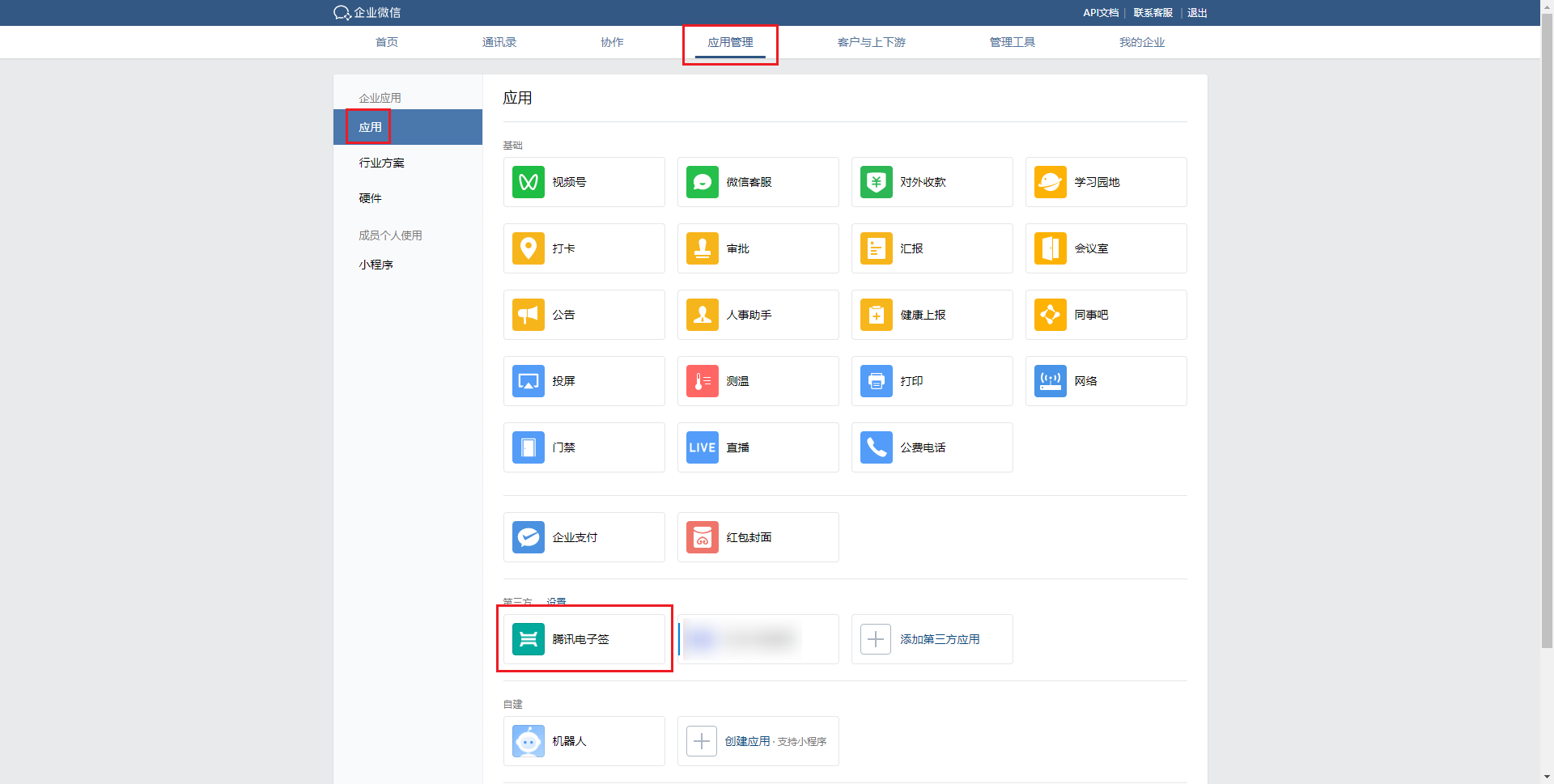The width and height of the screenshot is (1554, 784).
Task: Open the 视频号 app icon
Action: click(529, 182)
